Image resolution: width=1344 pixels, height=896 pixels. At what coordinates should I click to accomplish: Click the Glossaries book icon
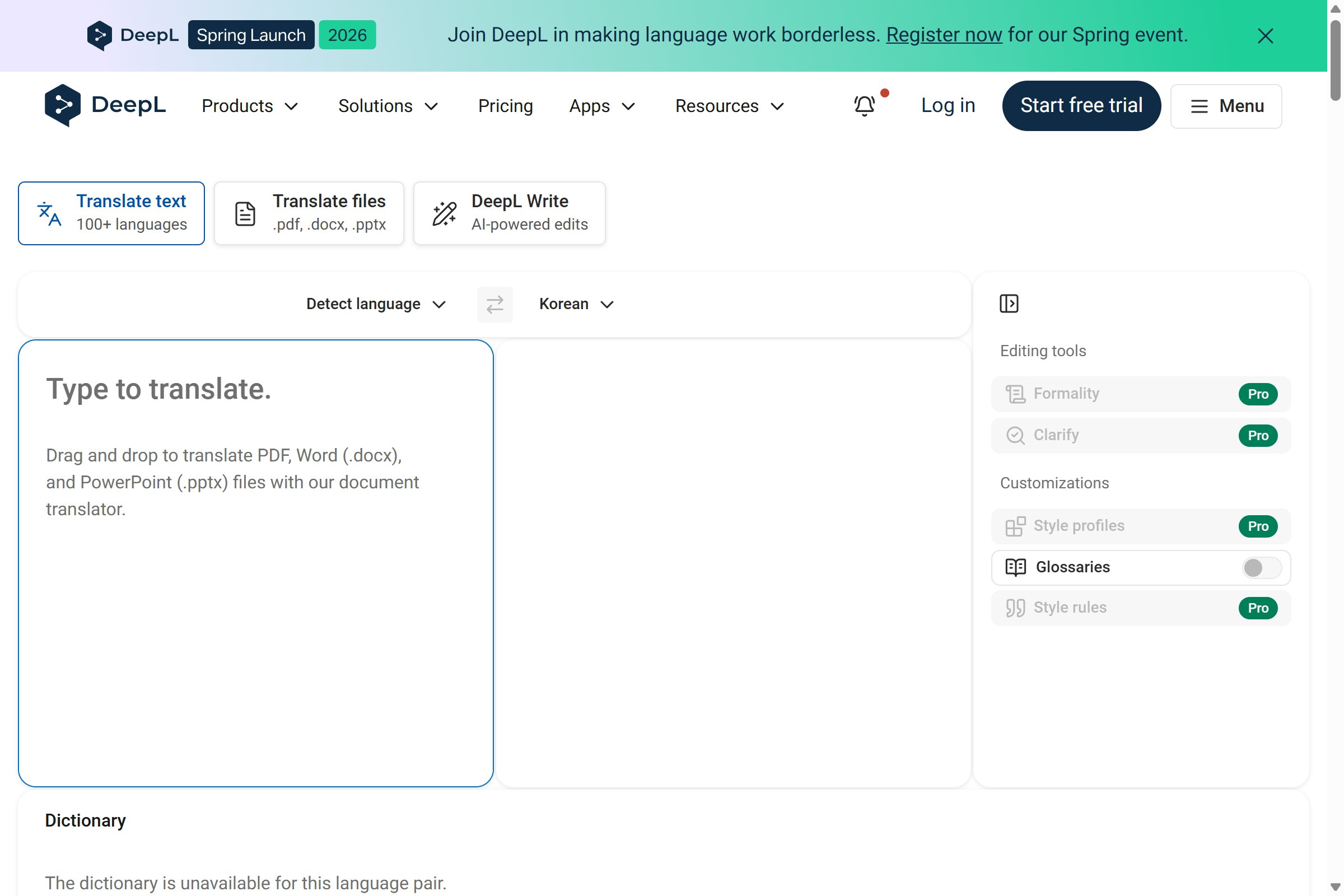coord(1015,567)
